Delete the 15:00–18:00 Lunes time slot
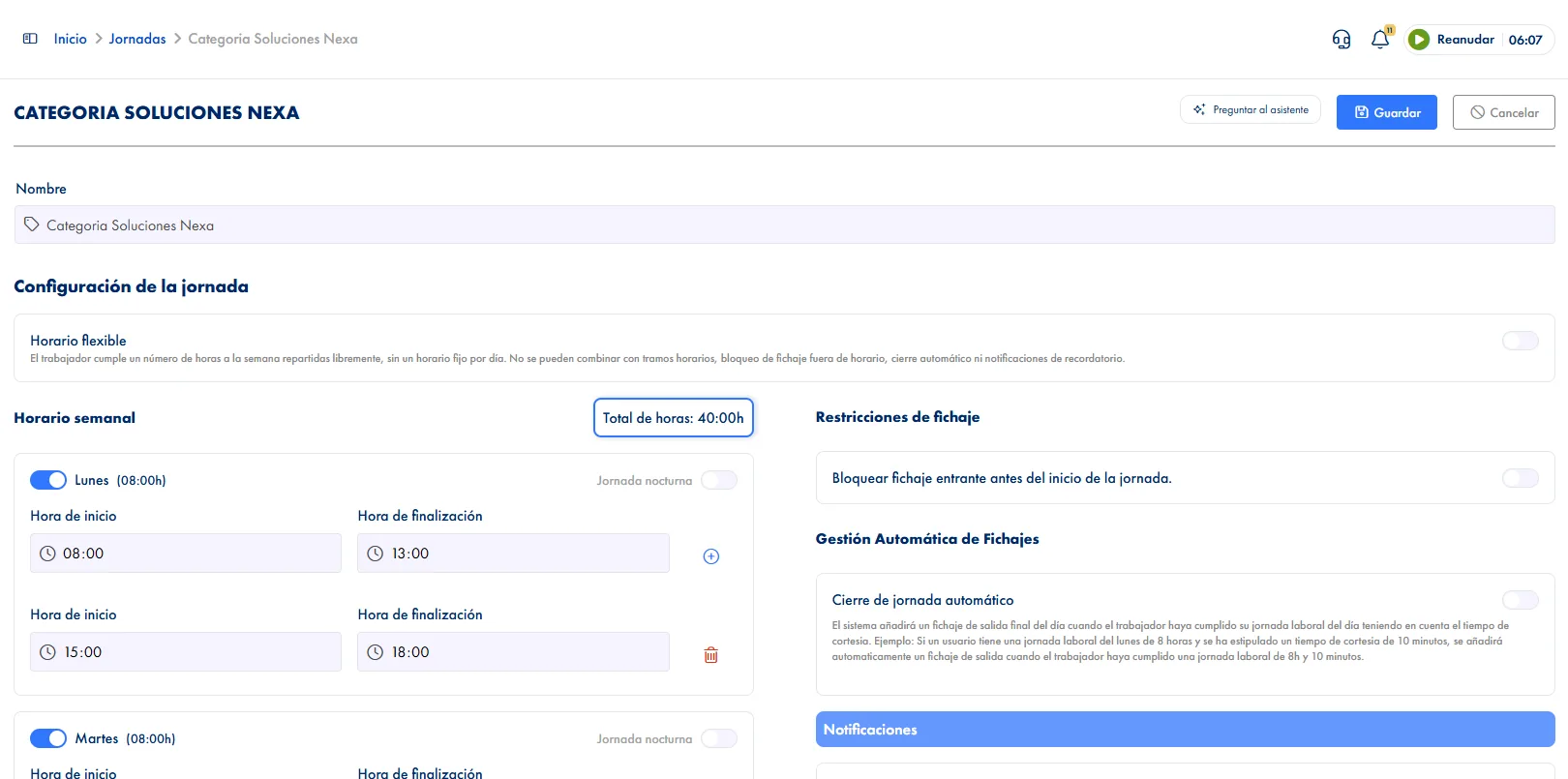Viewport: 1568px width, 779px height. click(x=711, y=655)
